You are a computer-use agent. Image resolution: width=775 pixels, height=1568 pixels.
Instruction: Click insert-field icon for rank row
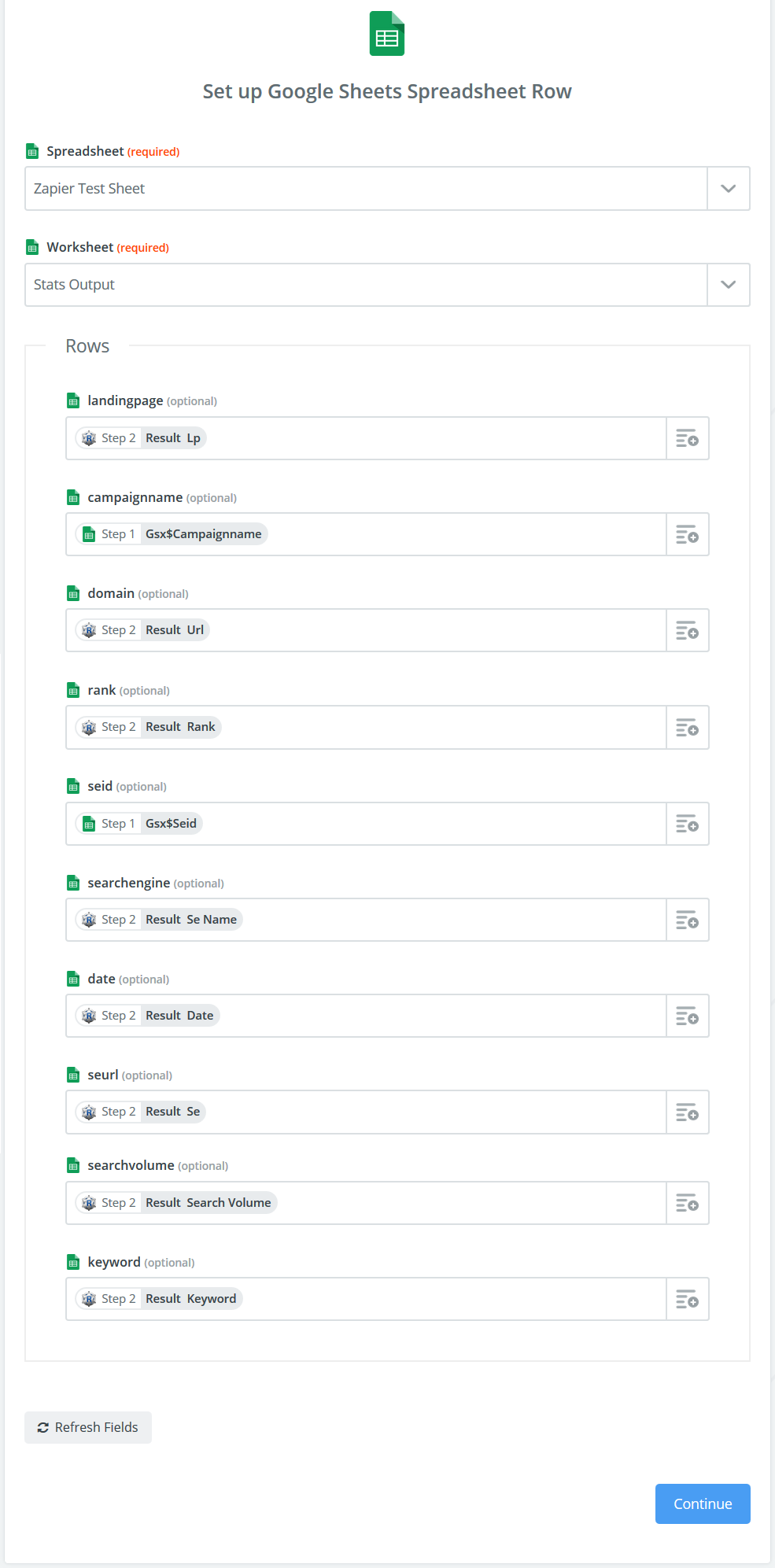[687, 728]
